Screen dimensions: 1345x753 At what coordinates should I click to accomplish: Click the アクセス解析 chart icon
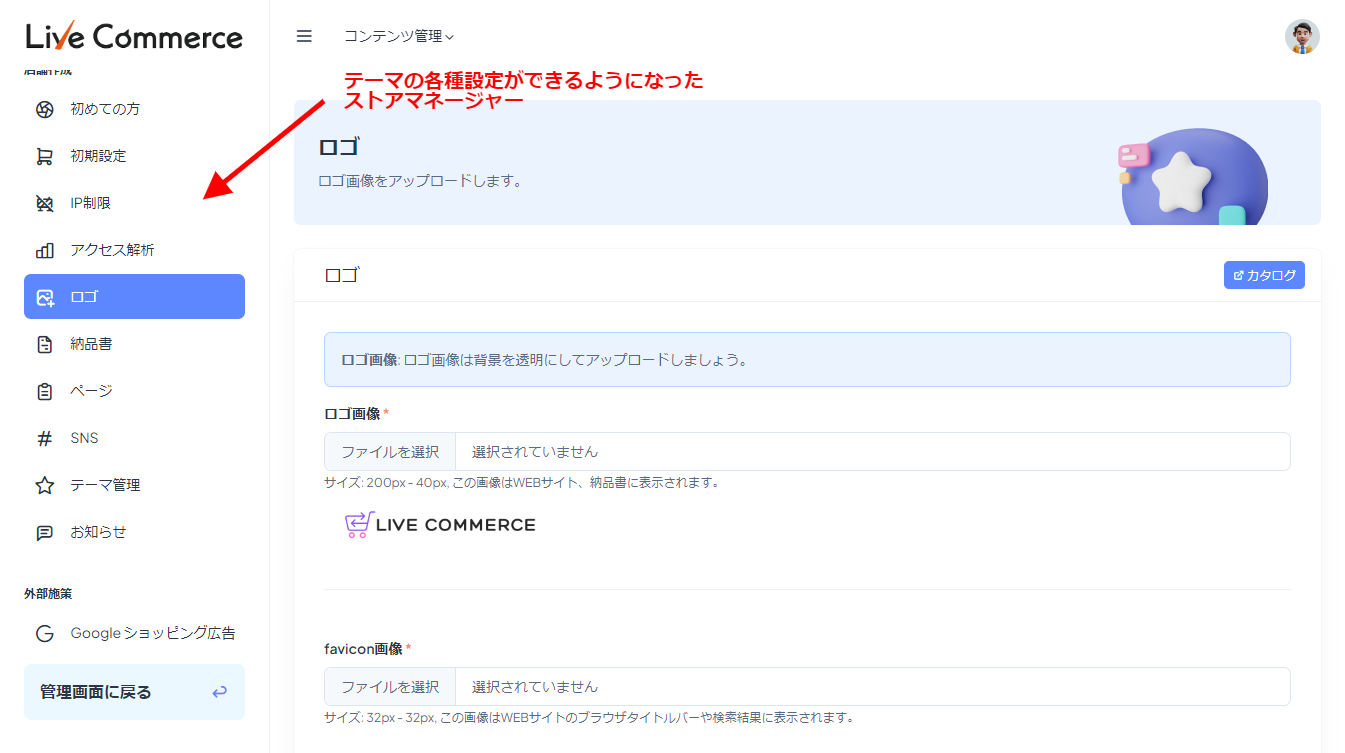tap(45, 250)
